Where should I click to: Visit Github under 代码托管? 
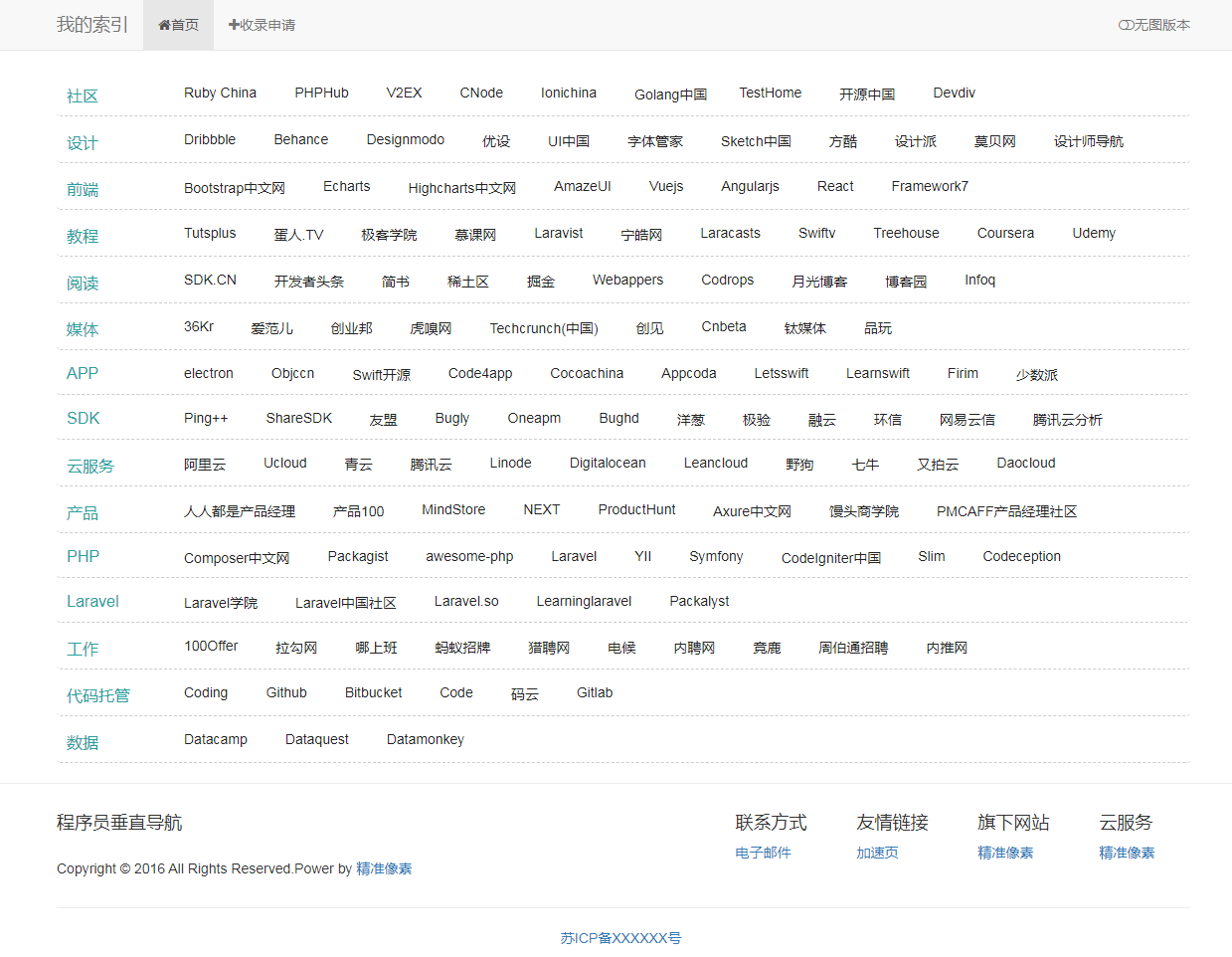(286, 692)
